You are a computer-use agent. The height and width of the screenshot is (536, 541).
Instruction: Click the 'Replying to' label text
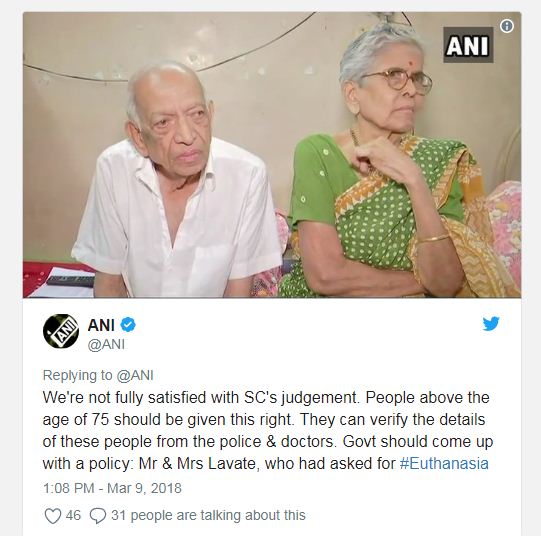click(x=78, y=375)
